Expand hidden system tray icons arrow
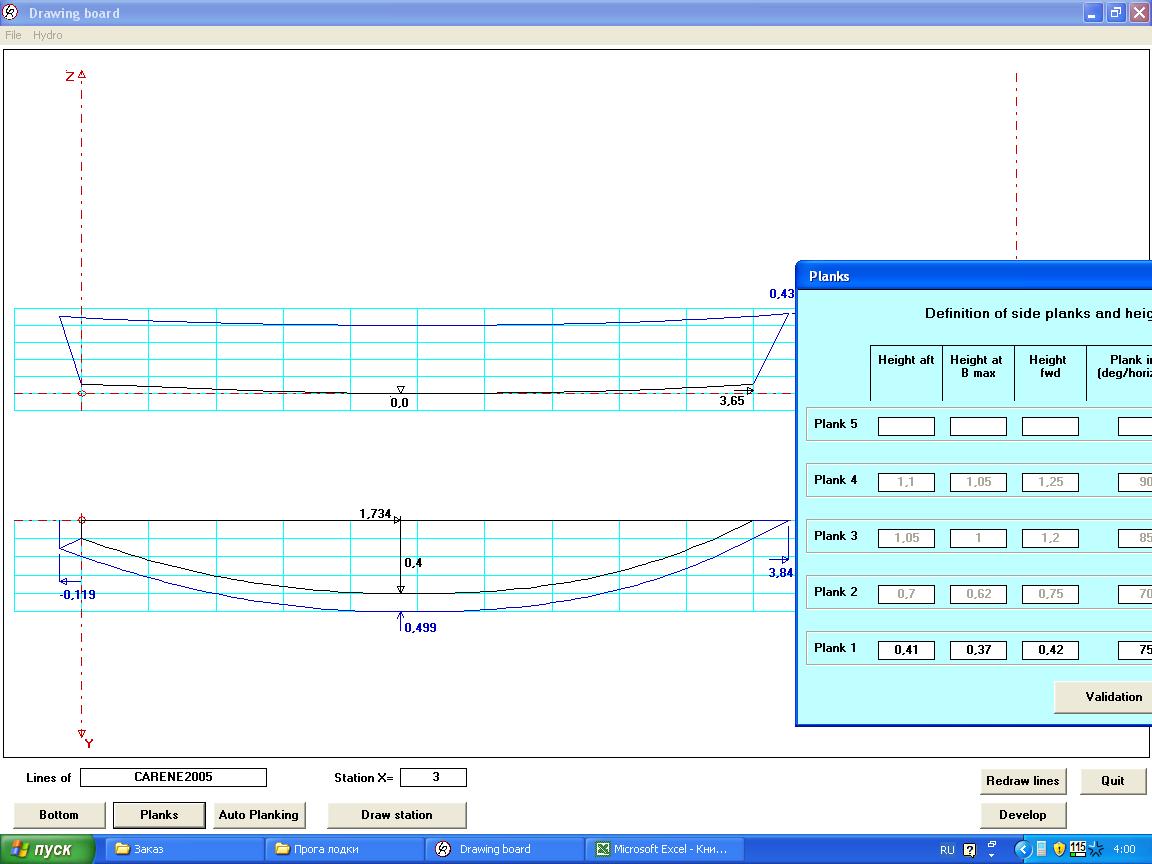 click(1022, 849)
